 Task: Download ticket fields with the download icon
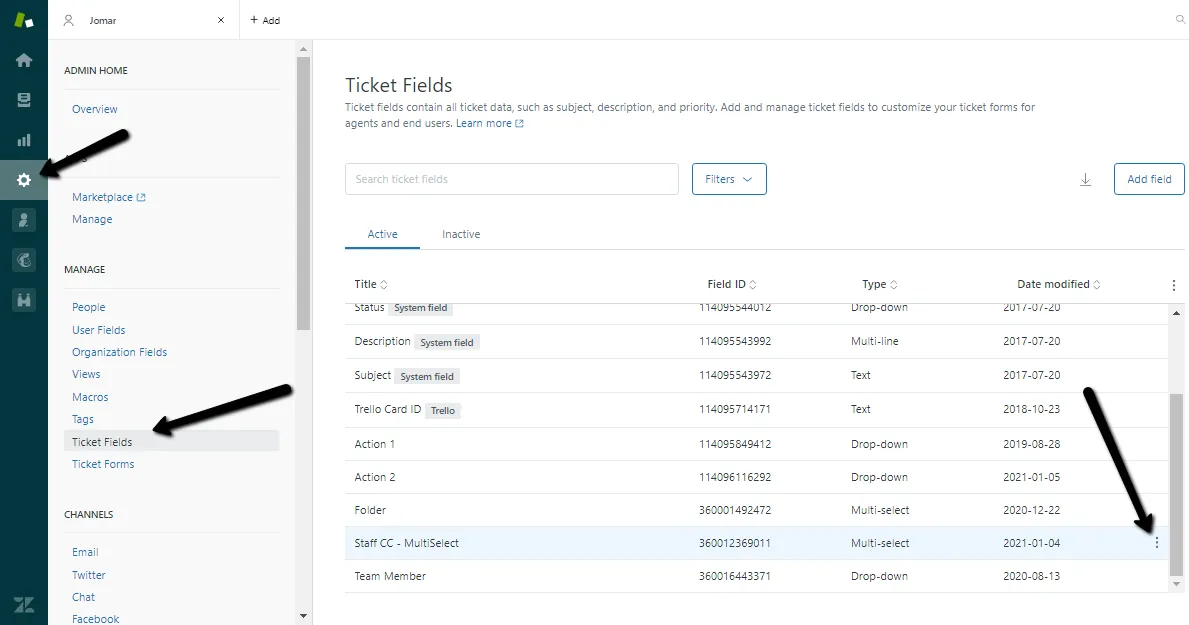pos(1085,179)
